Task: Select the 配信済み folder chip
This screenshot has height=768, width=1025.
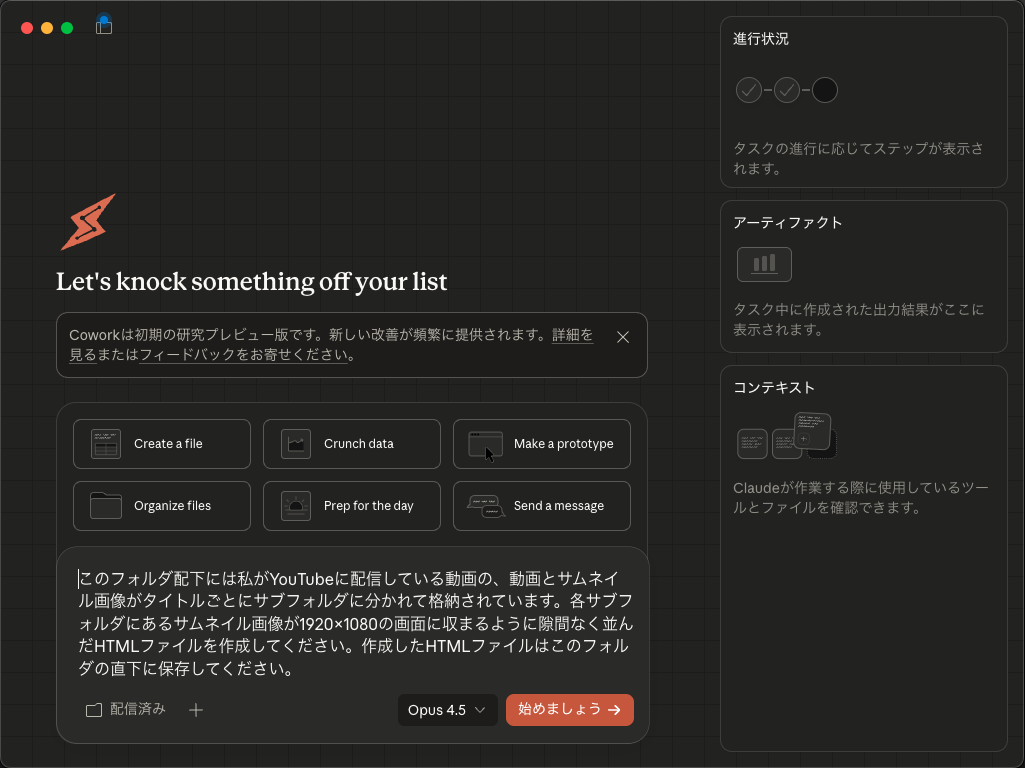Action: pos(126,710)
